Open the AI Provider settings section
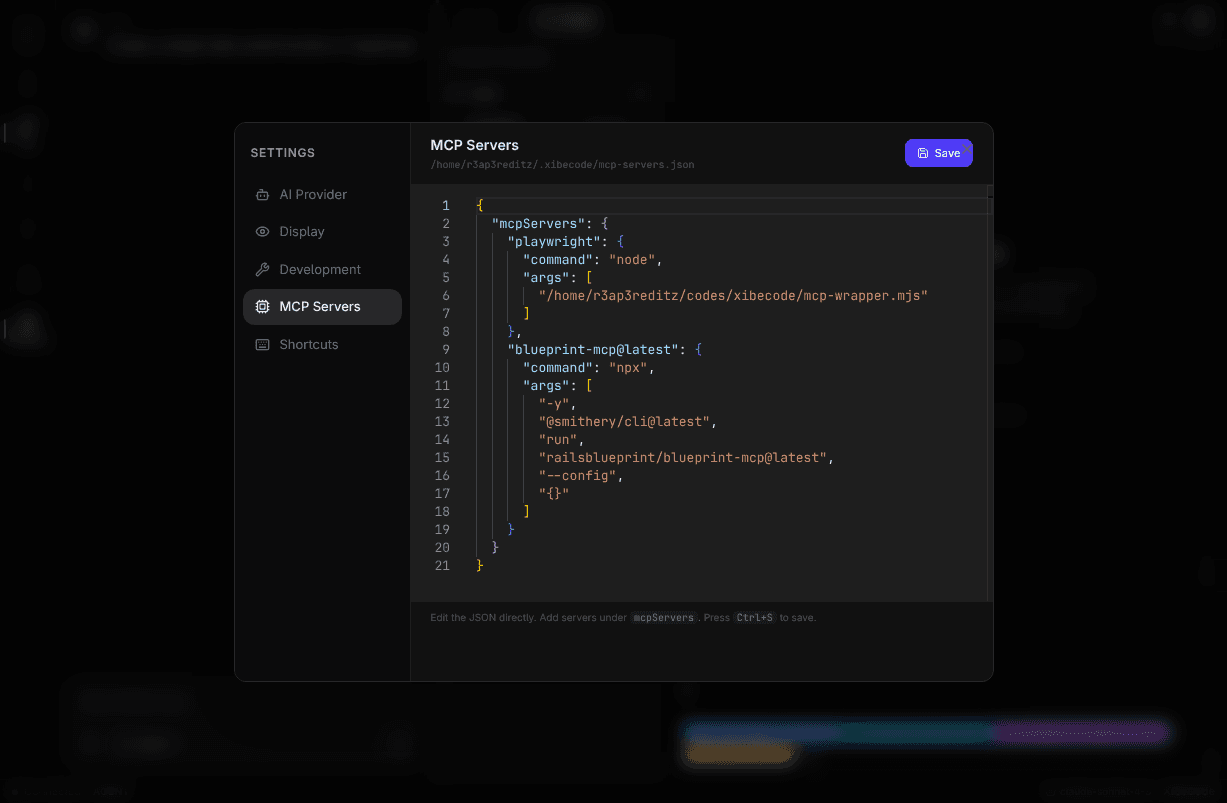The height and width of the screenshot is (803, 1227). pos(313,194)
